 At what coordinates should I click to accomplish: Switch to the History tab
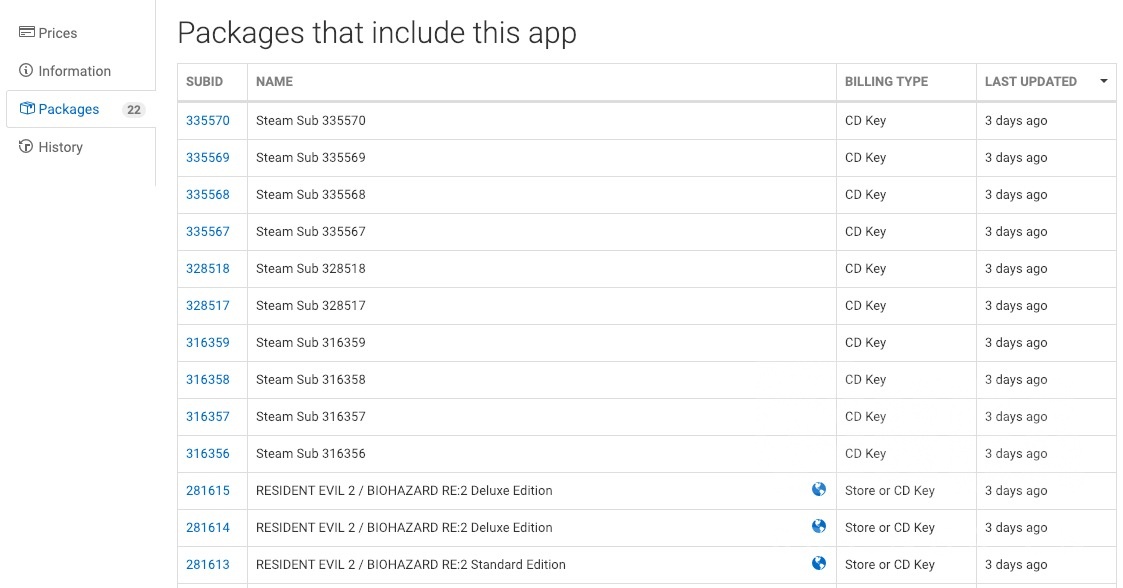click(x=60, y=147)
